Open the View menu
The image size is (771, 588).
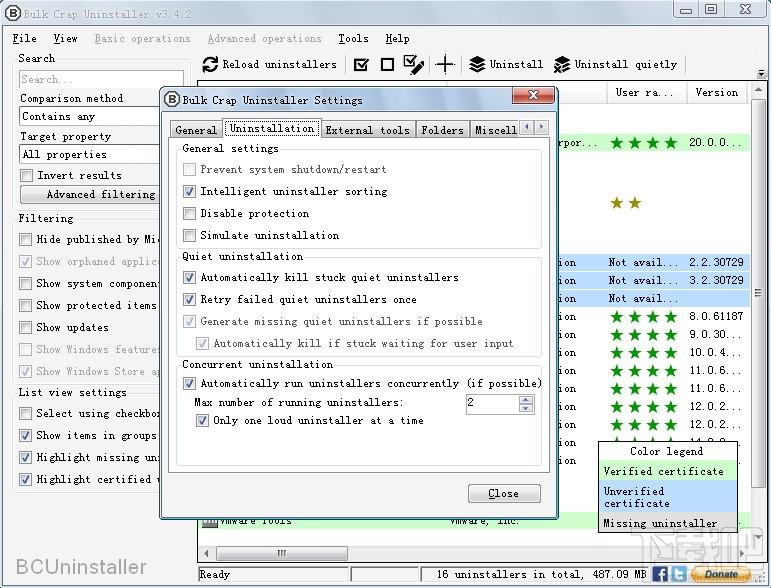point(65,38)
